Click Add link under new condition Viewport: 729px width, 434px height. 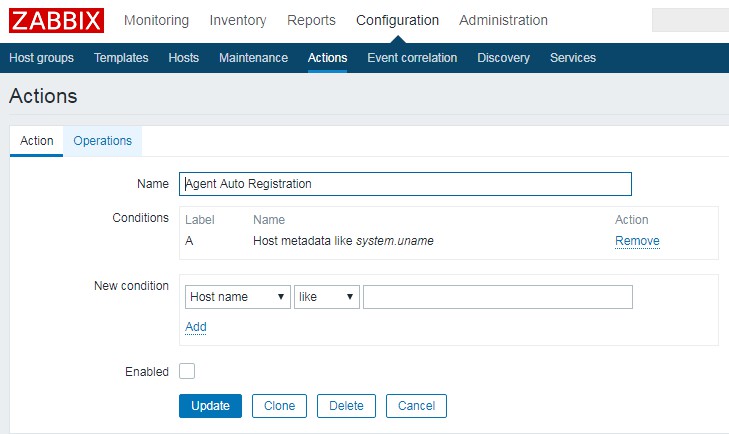(x=196, y=327)
